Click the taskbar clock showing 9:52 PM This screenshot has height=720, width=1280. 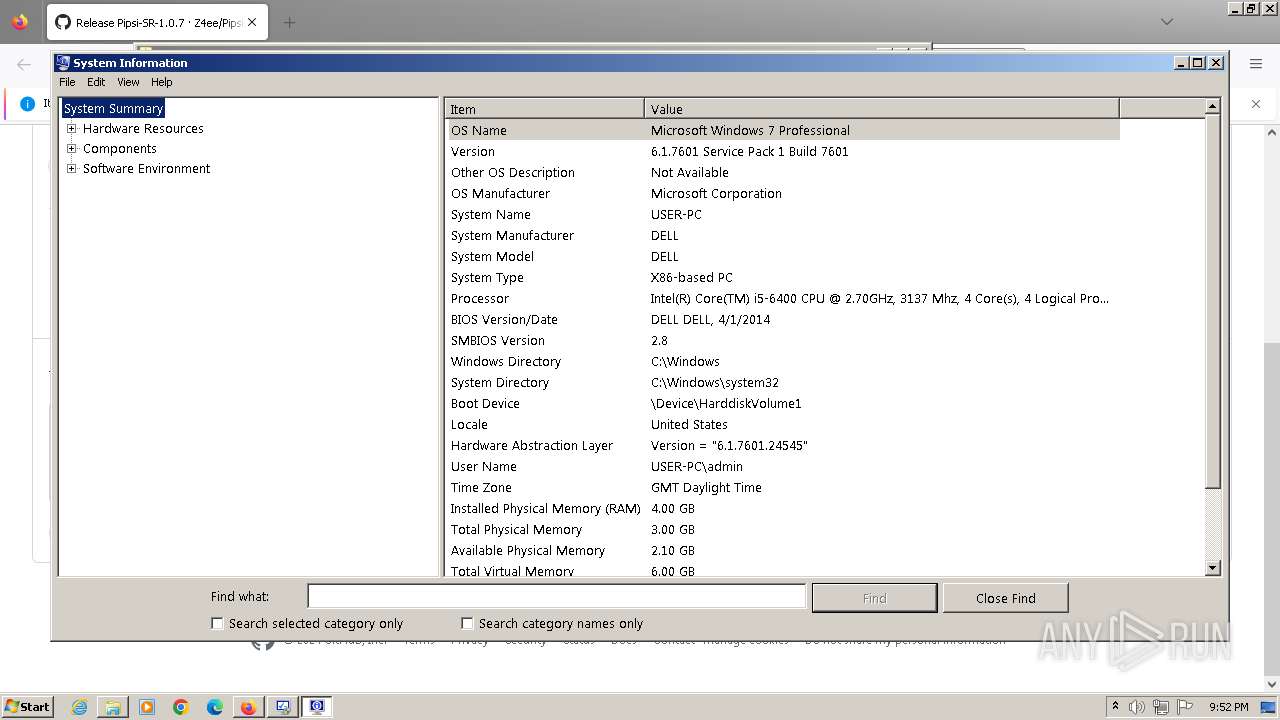tap(1229, 707)
